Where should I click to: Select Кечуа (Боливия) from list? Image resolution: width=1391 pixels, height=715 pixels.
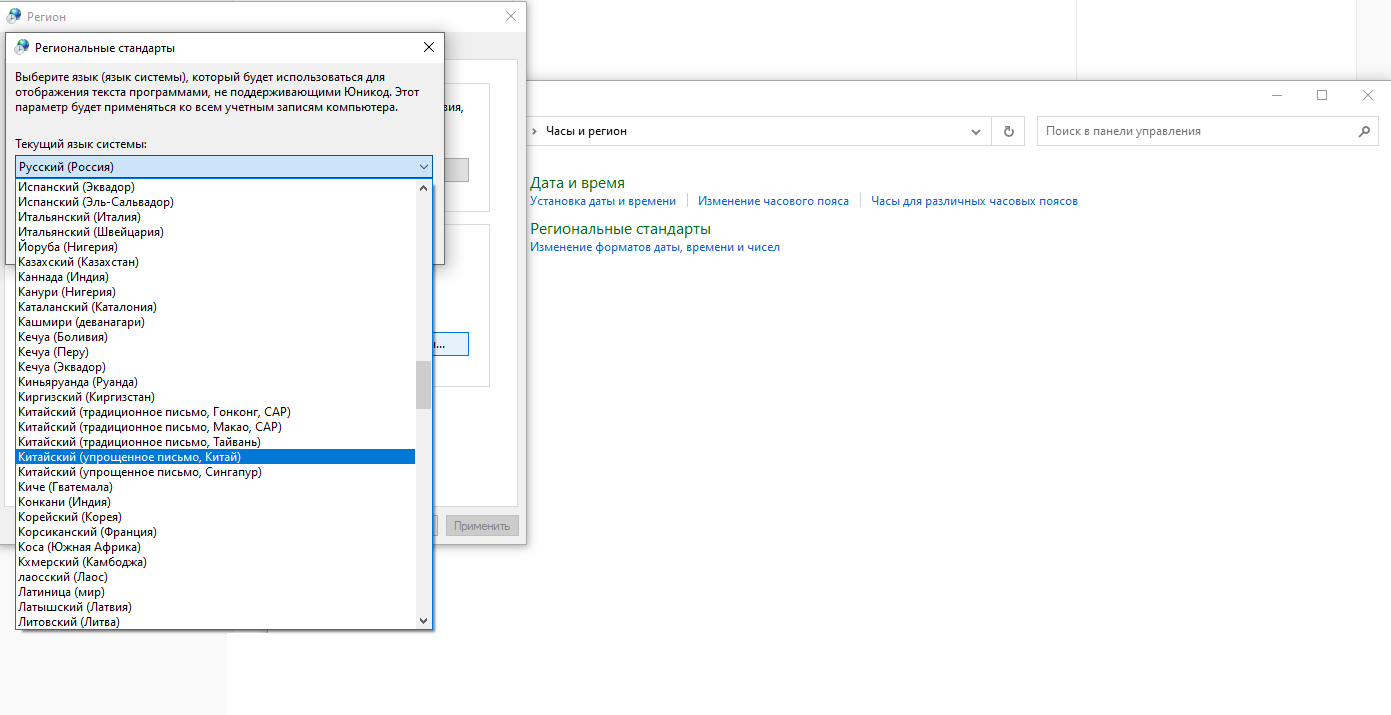[x=215, y=337]
